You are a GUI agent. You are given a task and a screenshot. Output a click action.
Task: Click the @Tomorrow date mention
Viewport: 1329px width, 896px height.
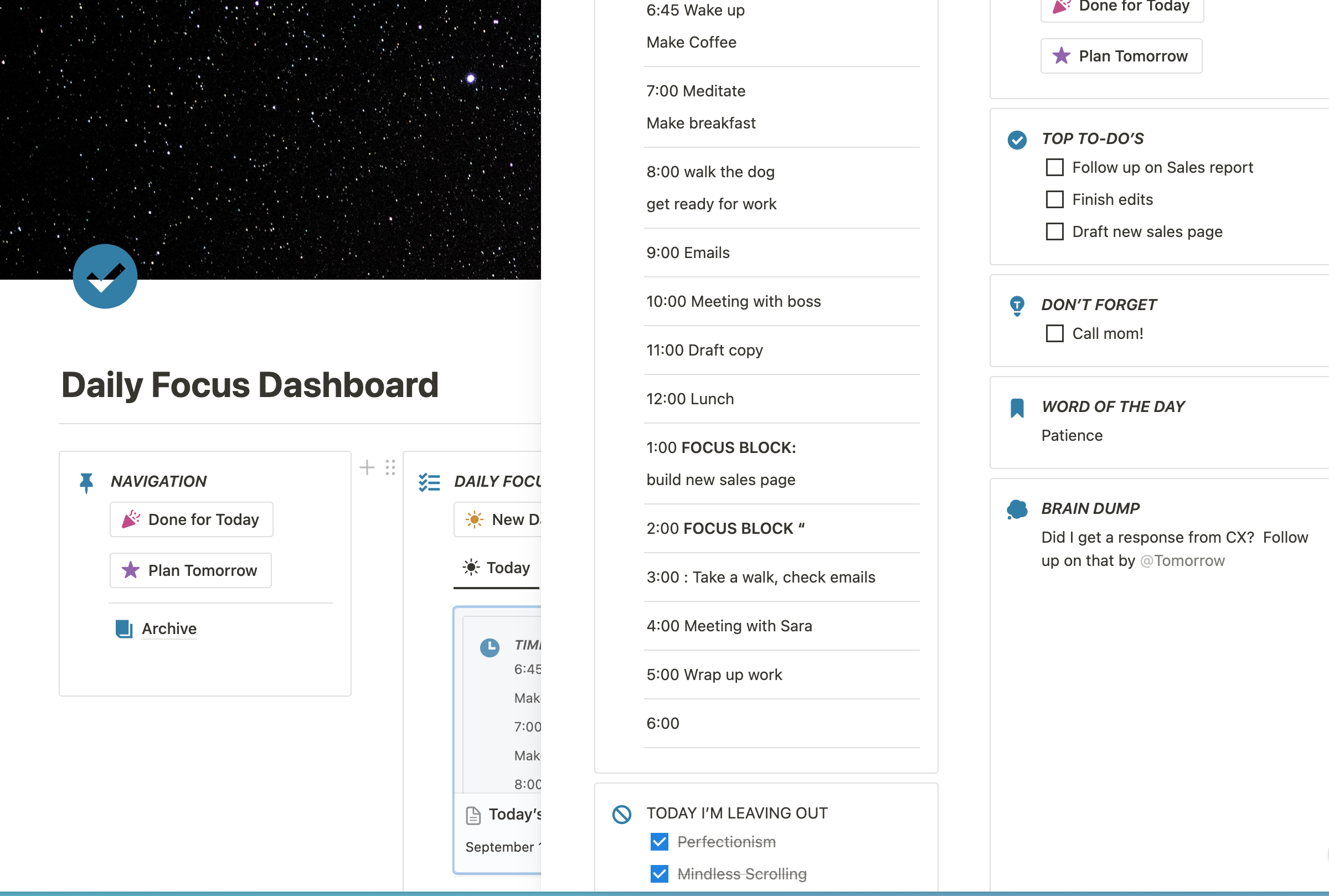pyautogui.click(x=1182, y=561)
